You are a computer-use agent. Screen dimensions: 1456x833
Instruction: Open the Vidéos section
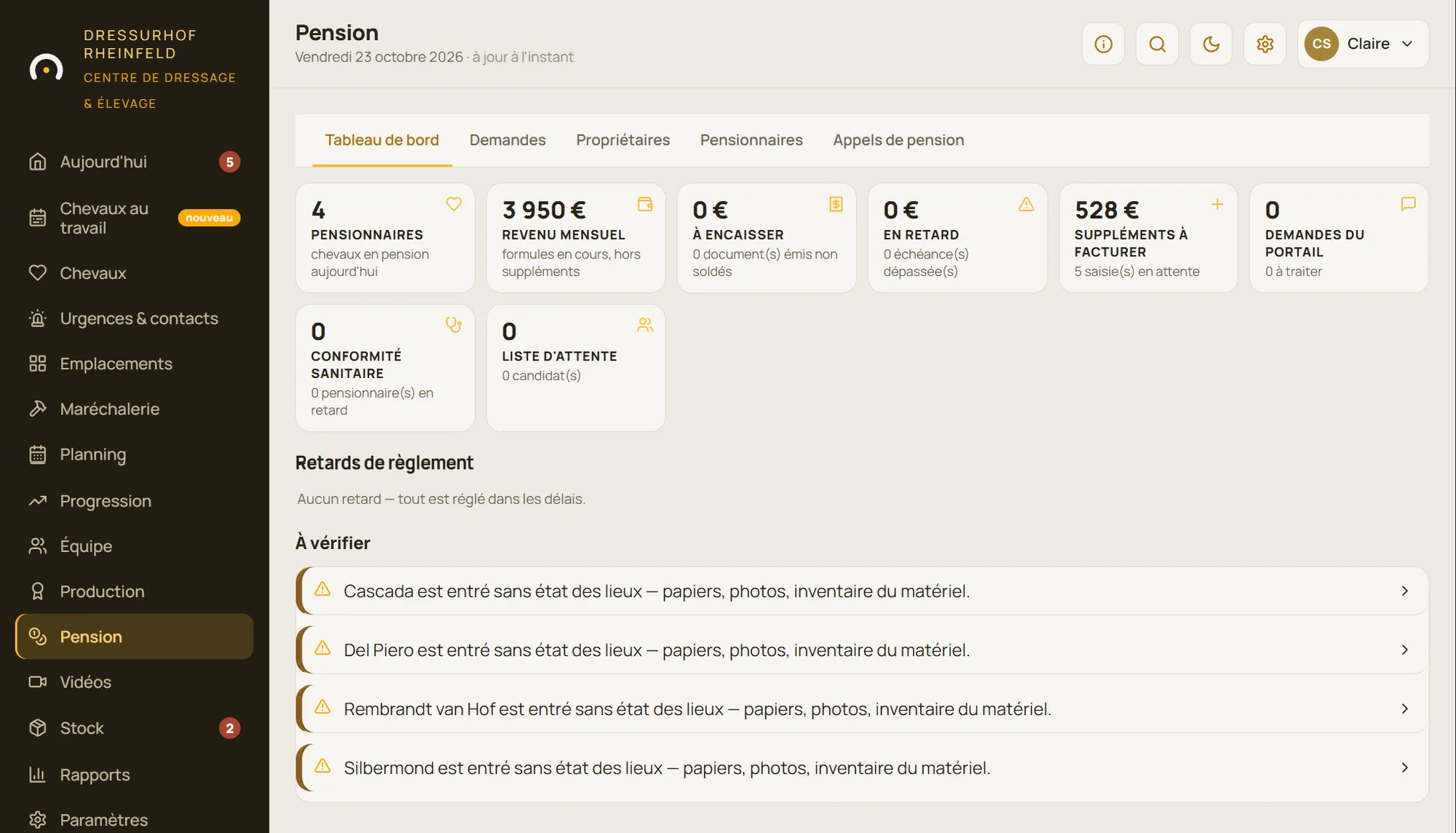pyautogui.click(x=134, y=682)
